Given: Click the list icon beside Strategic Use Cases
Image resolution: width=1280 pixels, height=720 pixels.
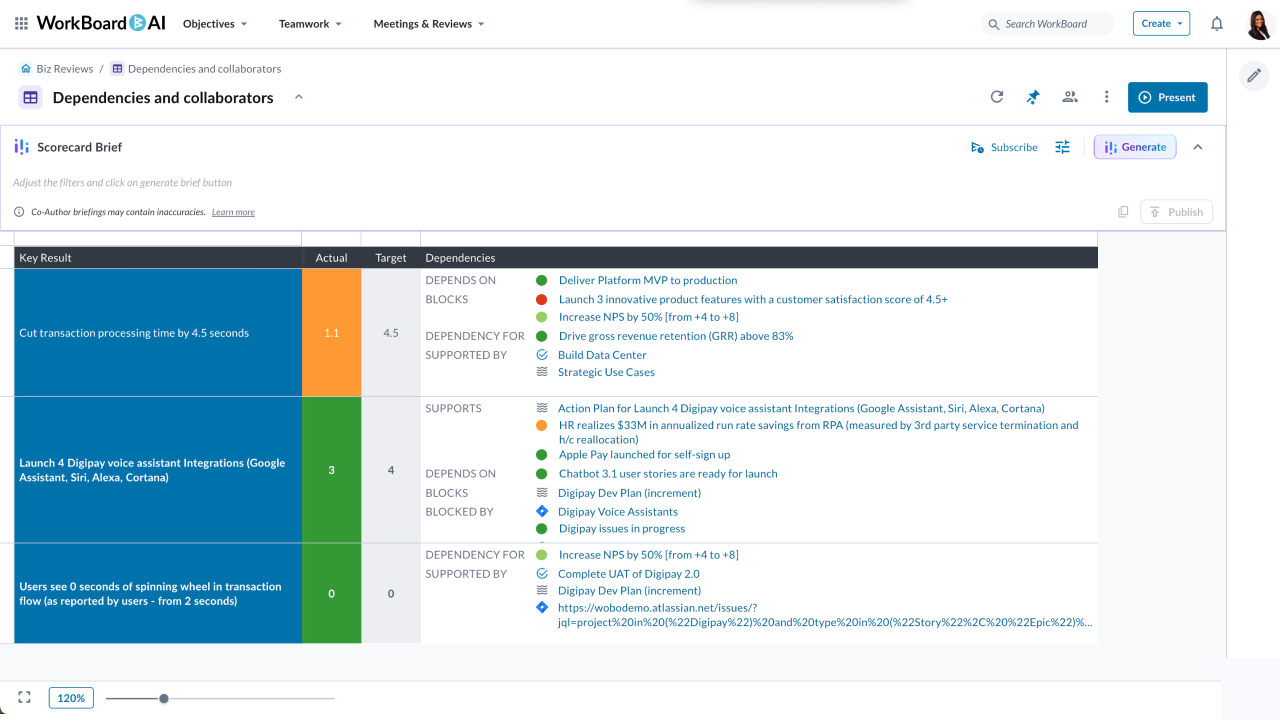Looking at the screenshot, I should pos(542,371).
